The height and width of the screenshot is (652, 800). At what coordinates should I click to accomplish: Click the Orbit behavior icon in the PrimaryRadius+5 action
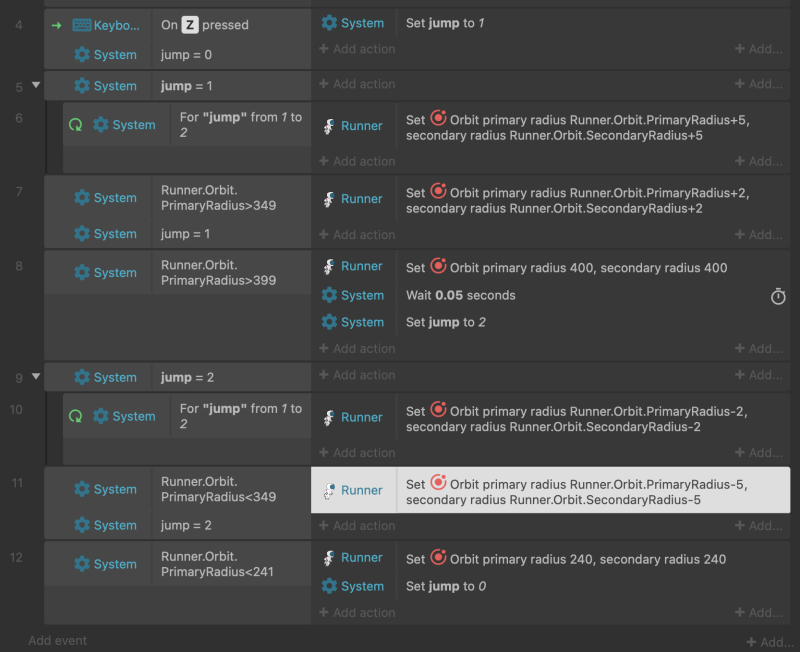[x=438, y=118]
